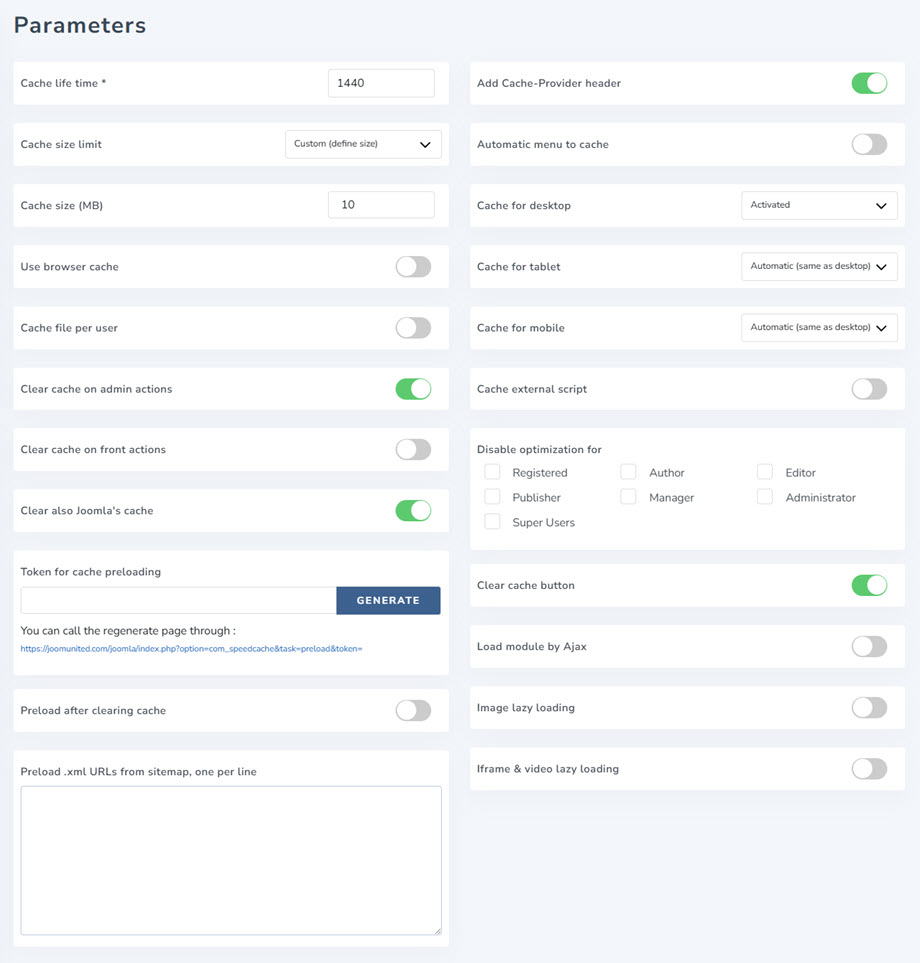Enable Automatic menu to cache

(869, 144)
